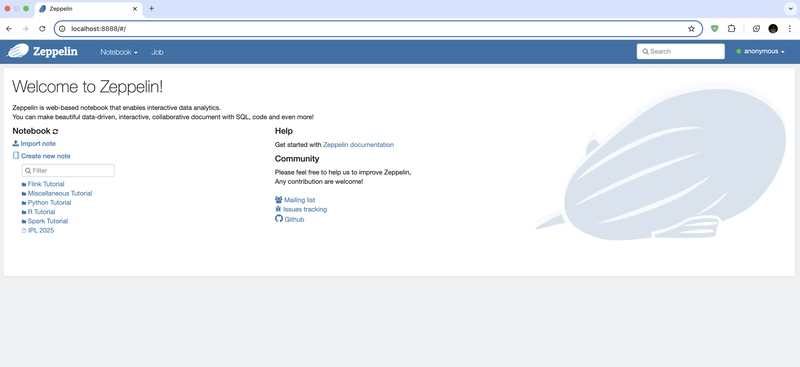Open a new browser tab
Image resolution: width=800 pixels, height=367 pixels.
coord(152,9)
